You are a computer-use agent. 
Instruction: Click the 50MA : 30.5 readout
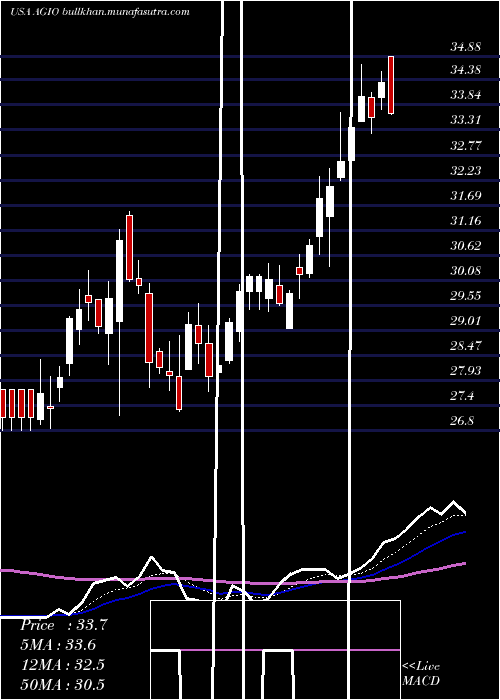pos(62,684)
